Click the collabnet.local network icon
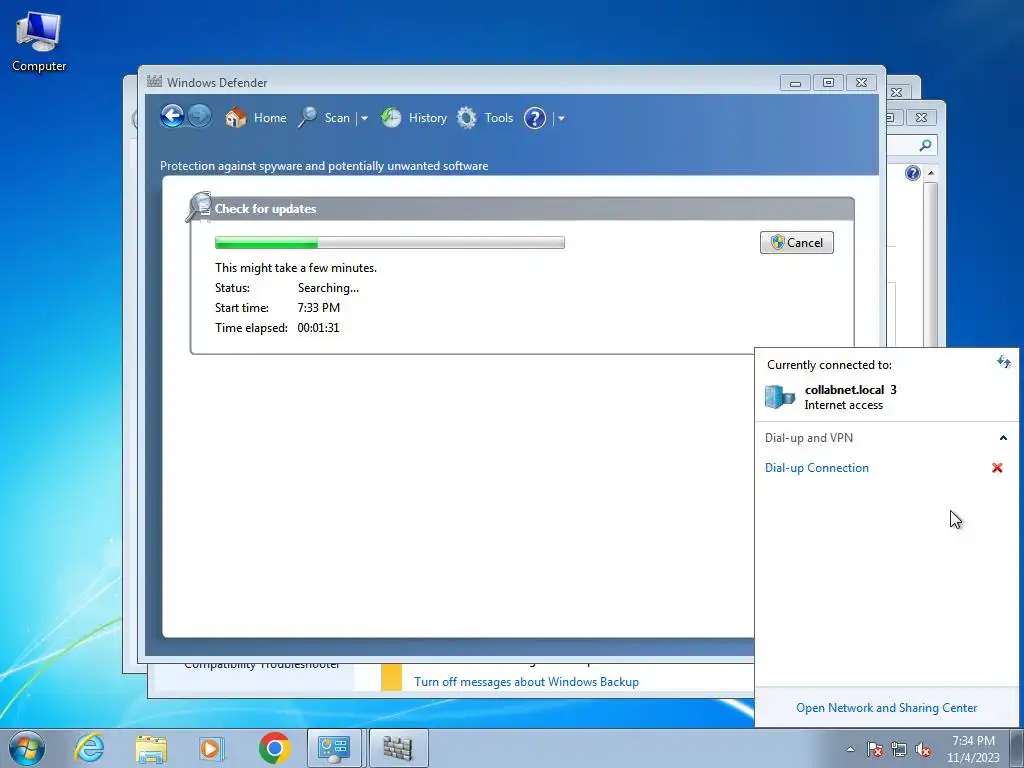 click(780, 396)
